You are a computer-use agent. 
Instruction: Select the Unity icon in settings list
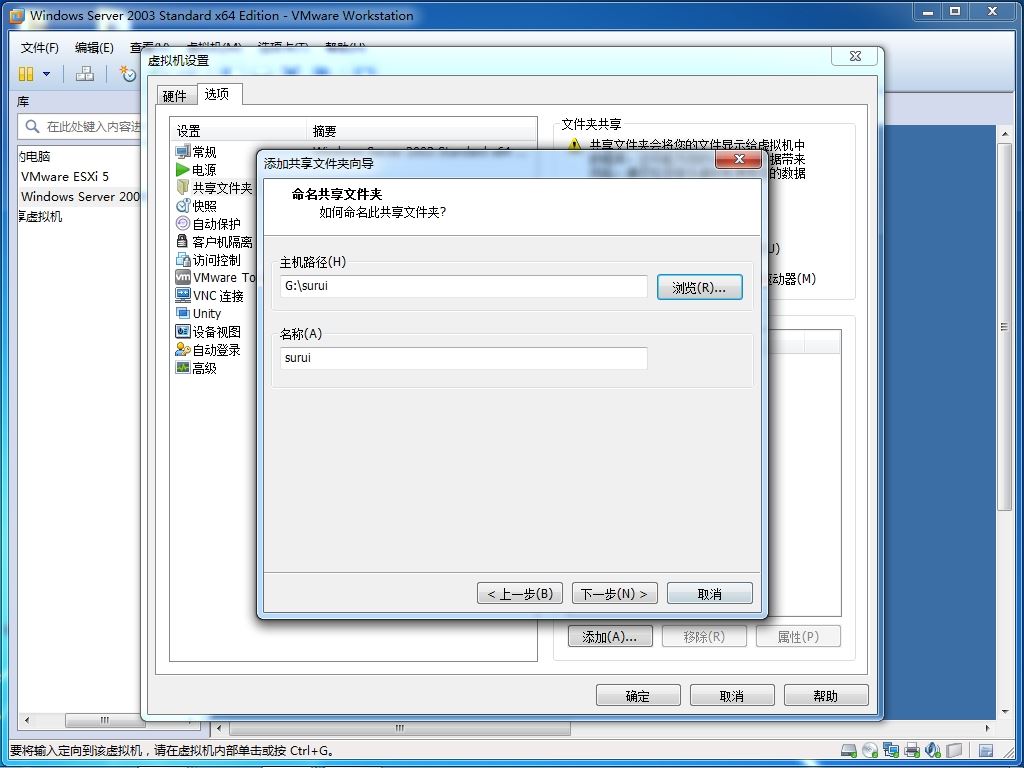point(183,313)
